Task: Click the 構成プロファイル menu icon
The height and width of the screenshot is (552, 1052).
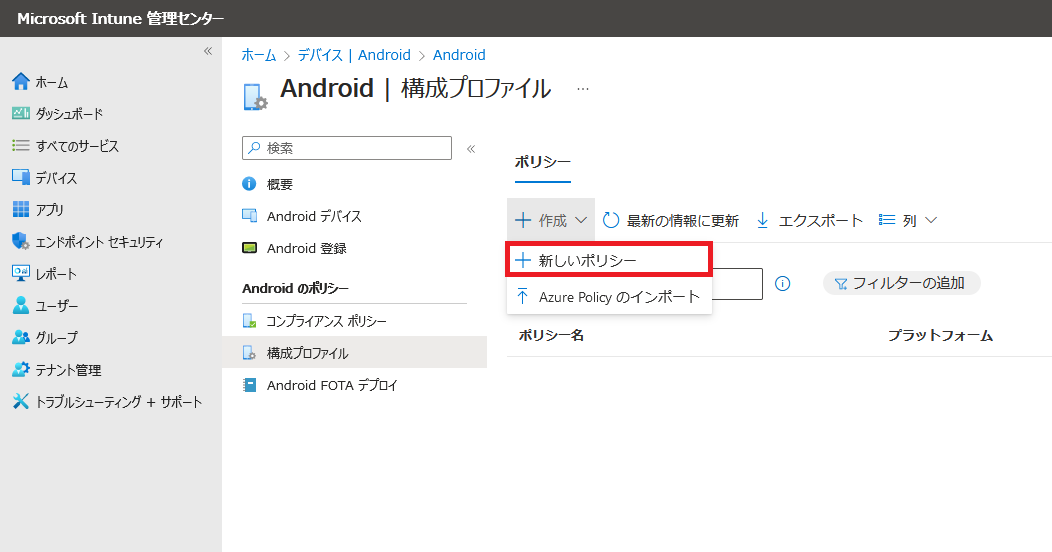Action: click(249, 353)
